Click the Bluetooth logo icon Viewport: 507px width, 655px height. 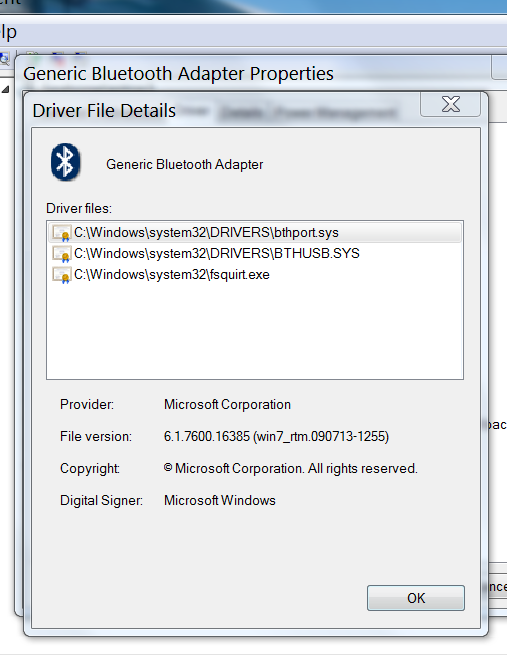point(65,162)
